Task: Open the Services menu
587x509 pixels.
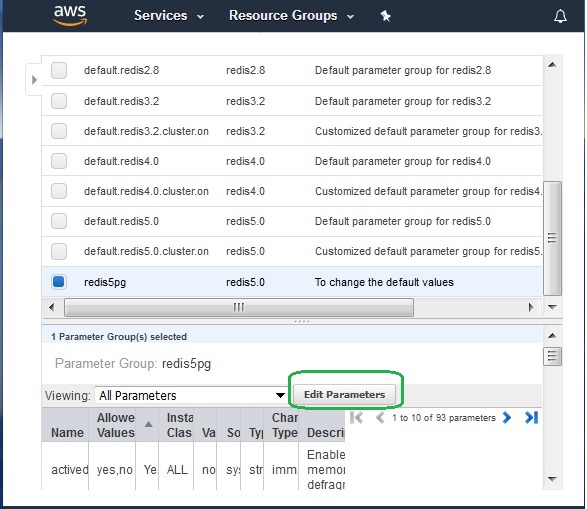Action: (x=169, y=16)
